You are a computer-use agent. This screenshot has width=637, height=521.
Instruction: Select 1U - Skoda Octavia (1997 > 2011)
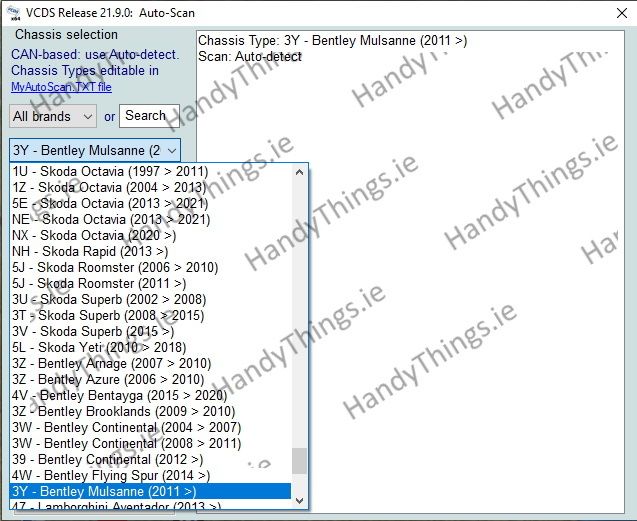(150, 171)
